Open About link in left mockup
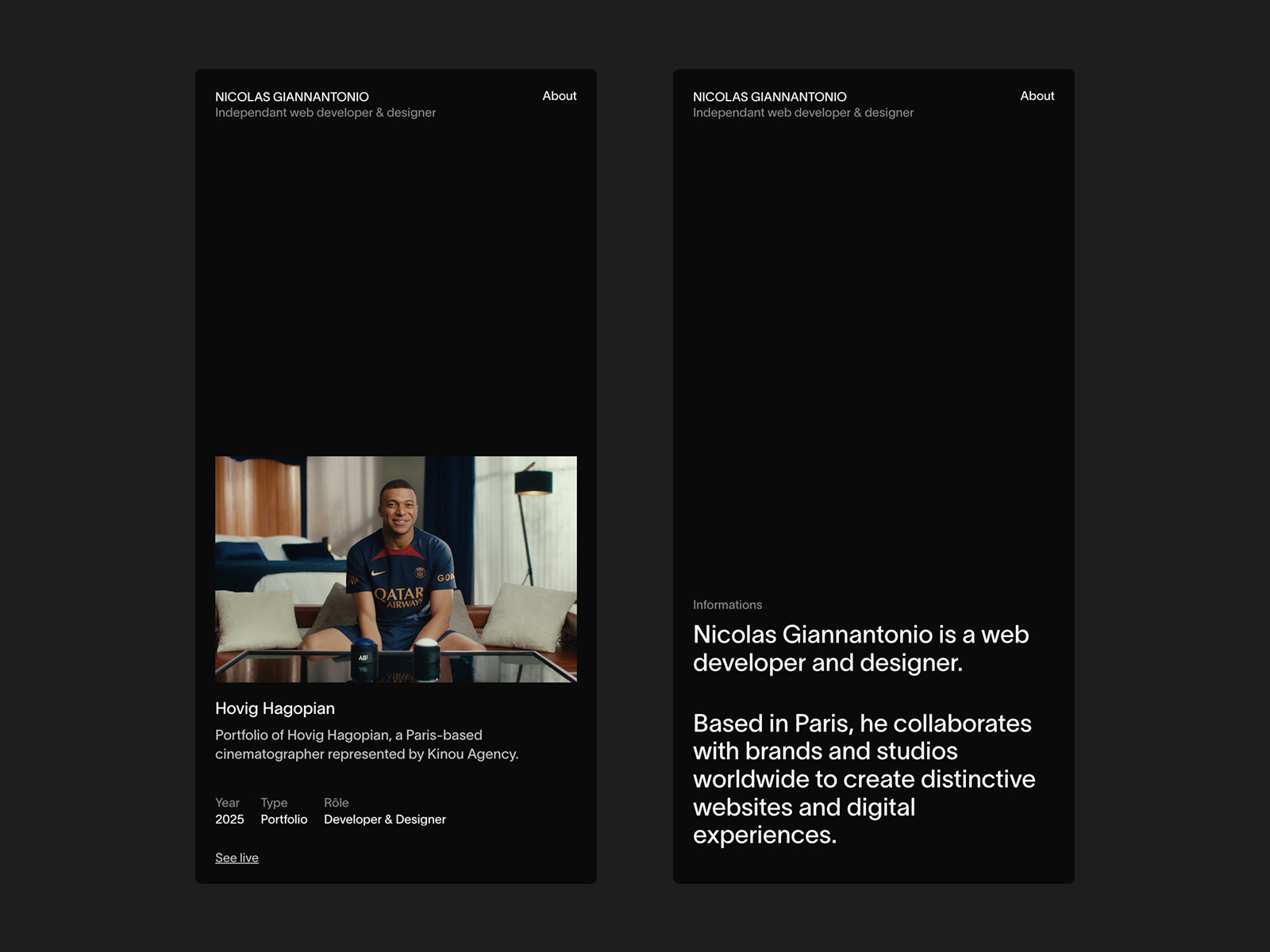Image resolution: width=1270 pixels, height=952 pixels. (559, 96)
